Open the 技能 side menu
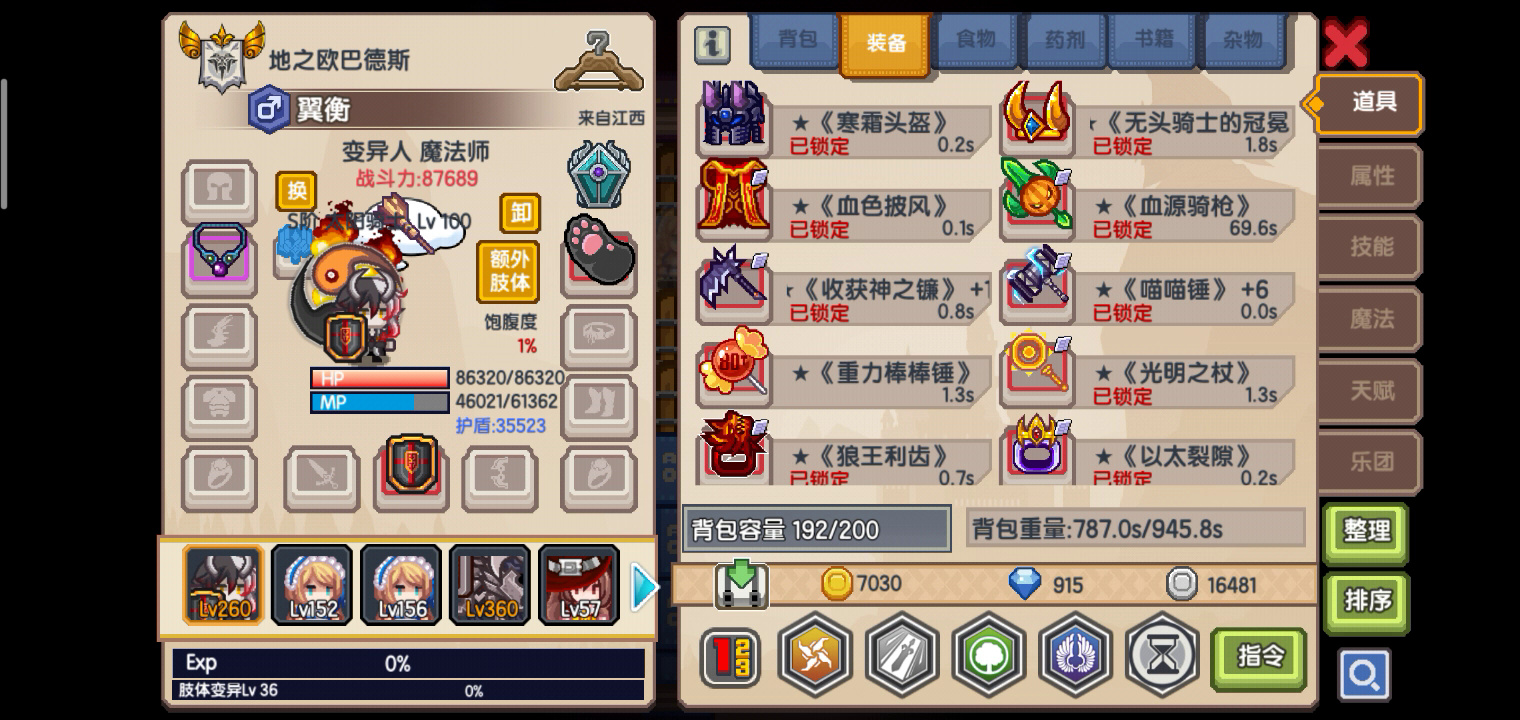Viewport: 1520px width, 720px height. (x=1371, y=247)
